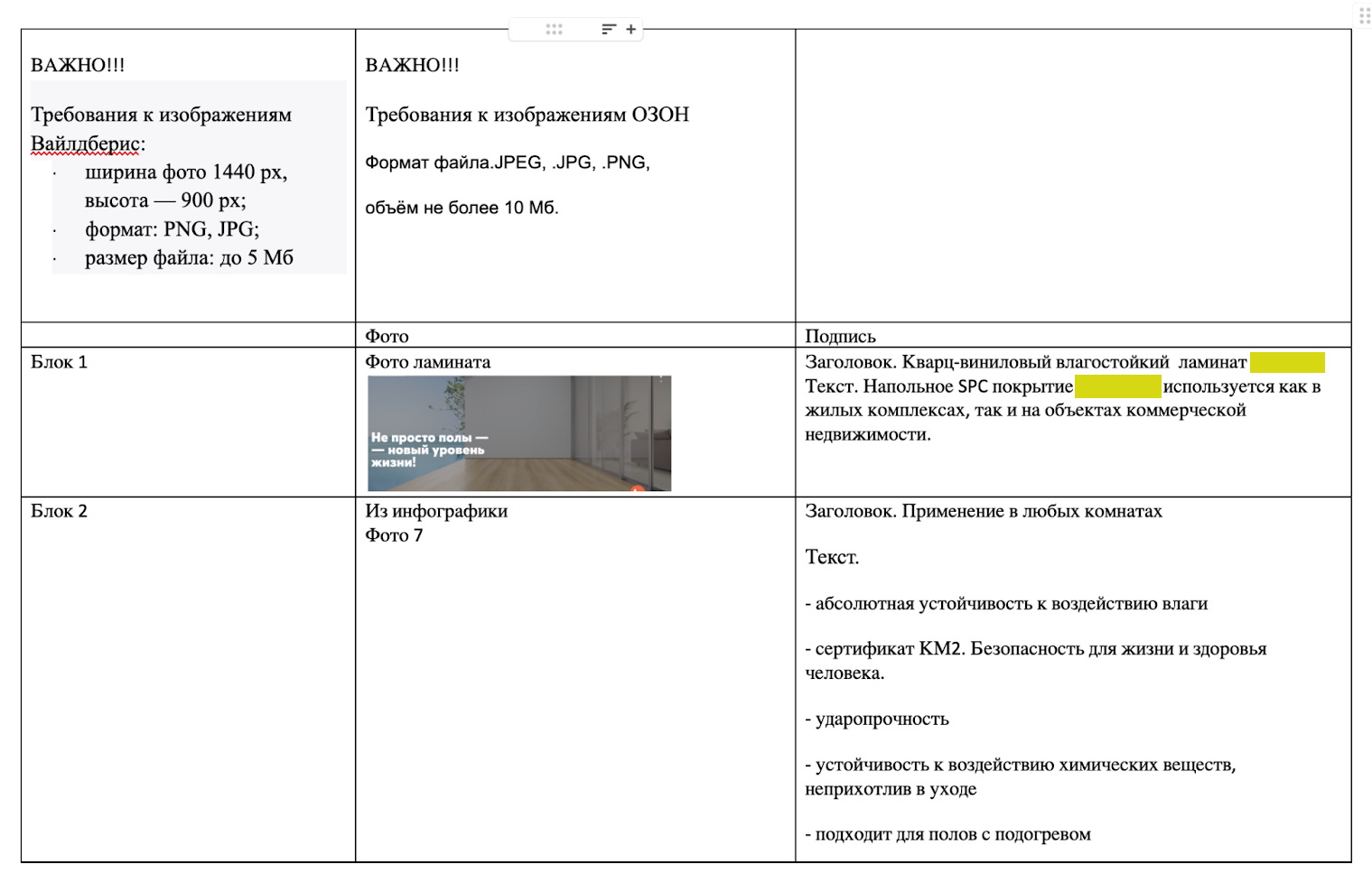Click the 'Подпись' column header cell
Screen dimensions: 1372x883
840,337
